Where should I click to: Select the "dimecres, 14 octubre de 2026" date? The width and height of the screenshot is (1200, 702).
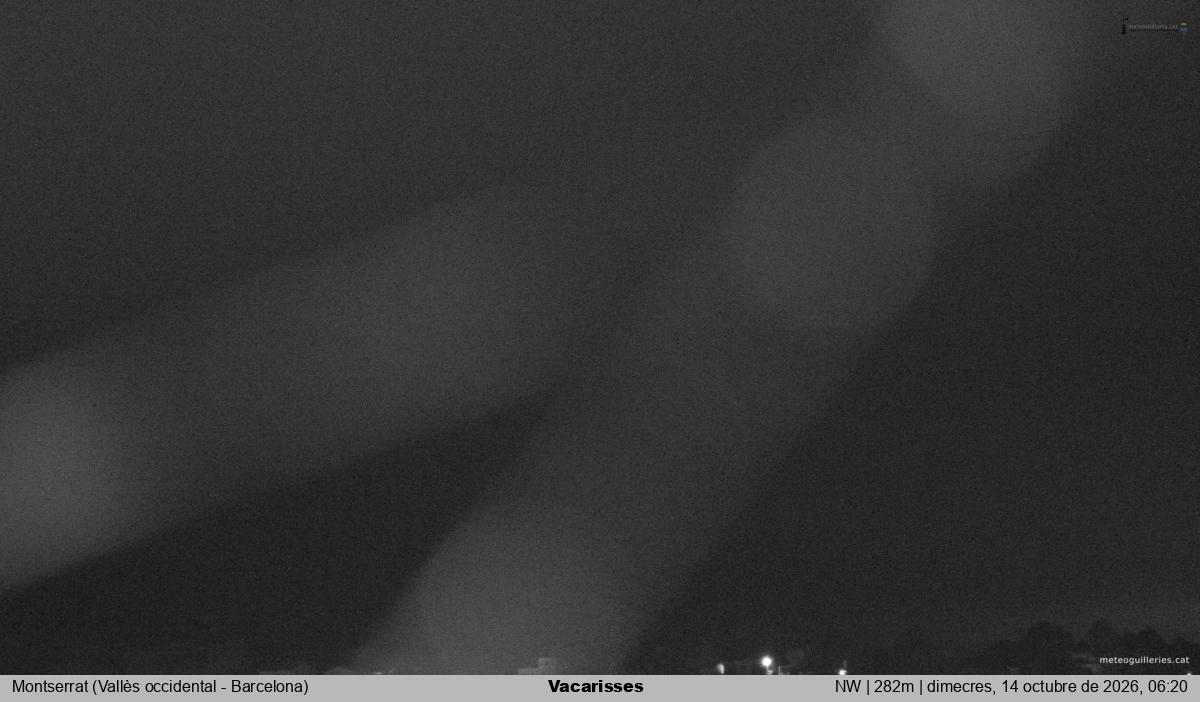point(1036,687)
